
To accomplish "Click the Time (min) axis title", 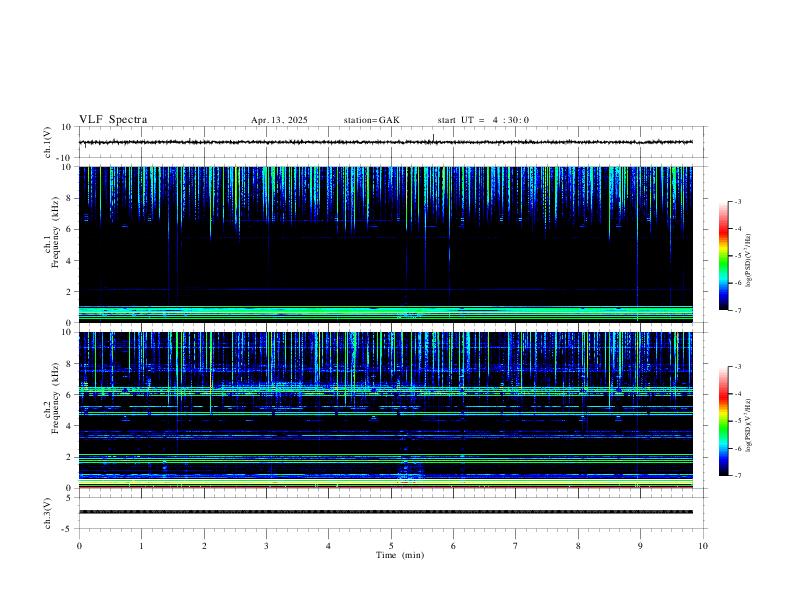I will (400, 555).
